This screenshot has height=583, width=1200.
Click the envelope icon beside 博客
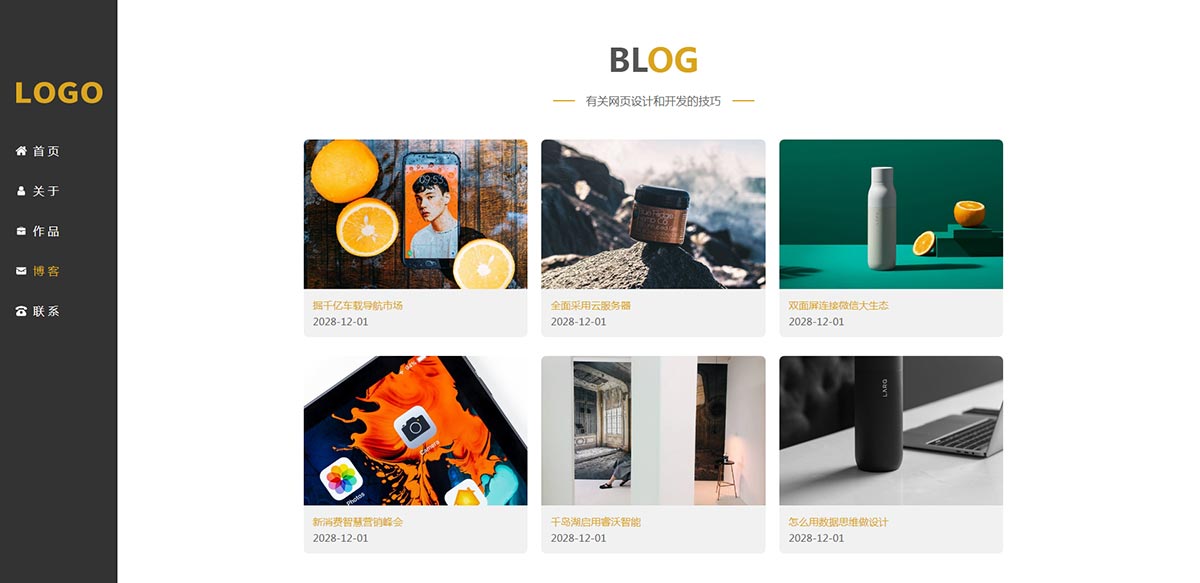21,271
